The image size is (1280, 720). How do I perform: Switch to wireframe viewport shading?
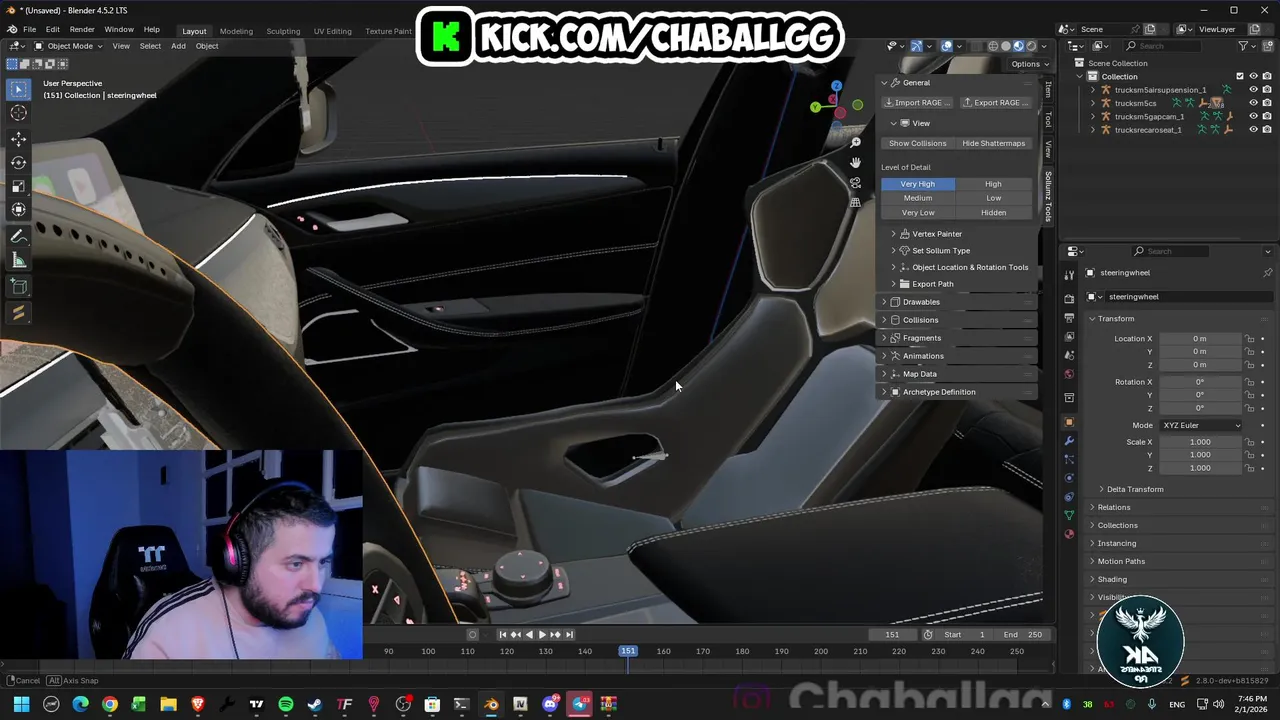coord(993,46)
